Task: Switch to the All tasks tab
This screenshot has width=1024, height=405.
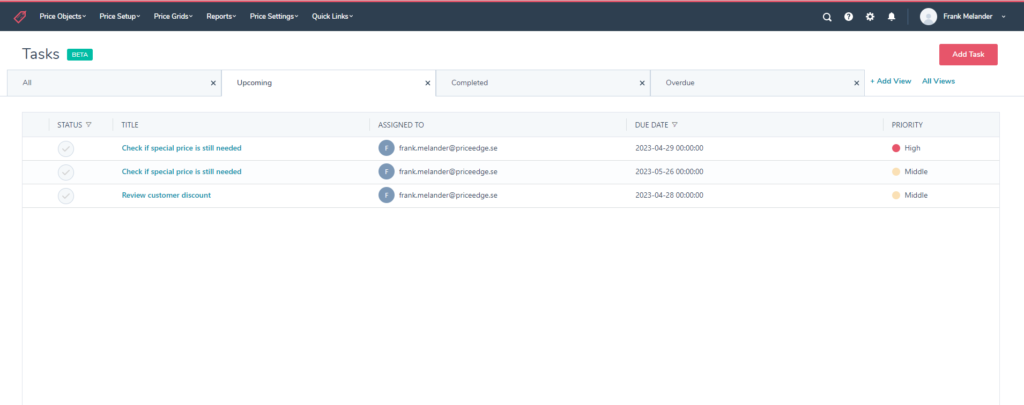Action: [x=28, y=83]
